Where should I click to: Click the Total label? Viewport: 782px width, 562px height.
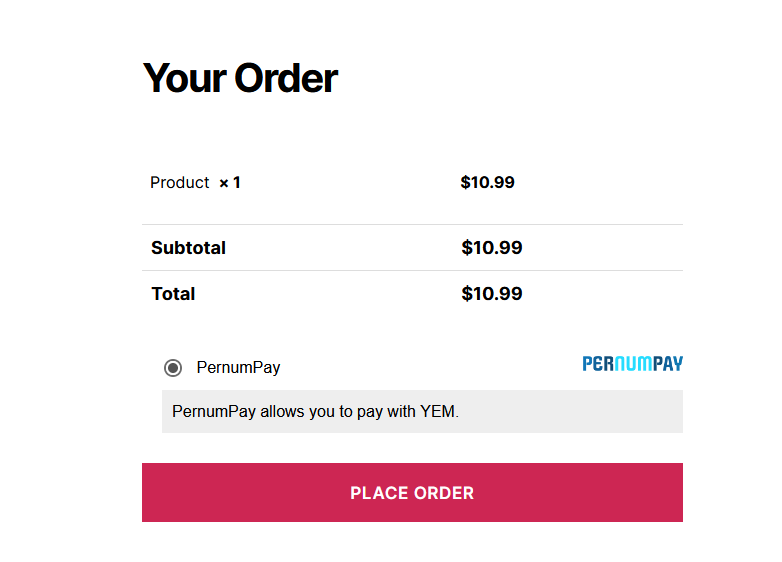click(x=173, y=294)
